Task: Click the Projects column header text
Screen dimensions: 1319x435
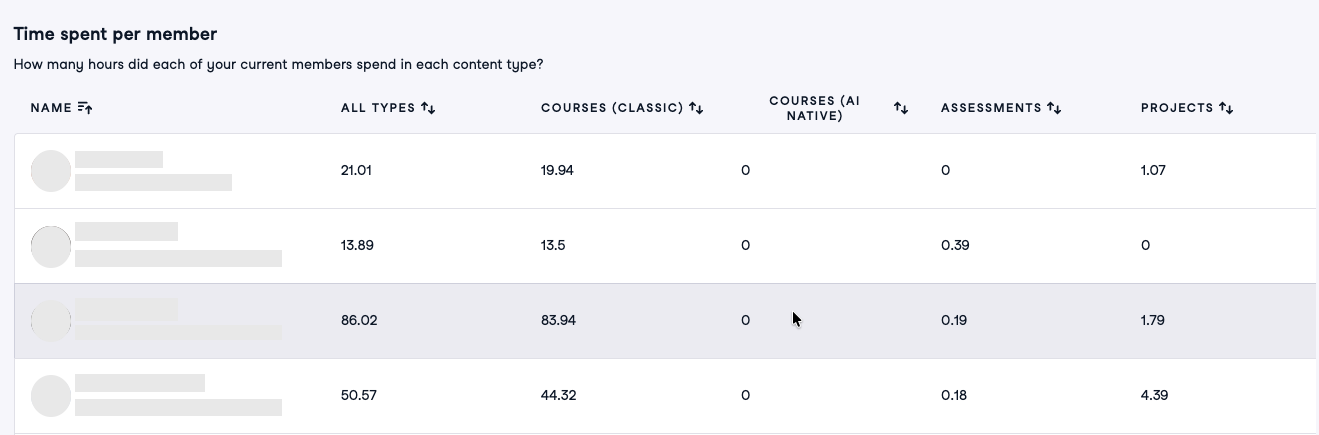Action: (1177, 108)
